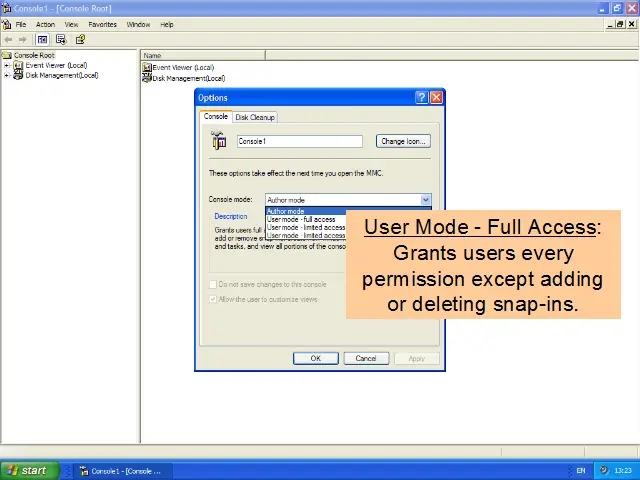This screenshot has width=640, height=480.
Task: Switch to the Disk Cleanup tab
Action: point(255,117)
